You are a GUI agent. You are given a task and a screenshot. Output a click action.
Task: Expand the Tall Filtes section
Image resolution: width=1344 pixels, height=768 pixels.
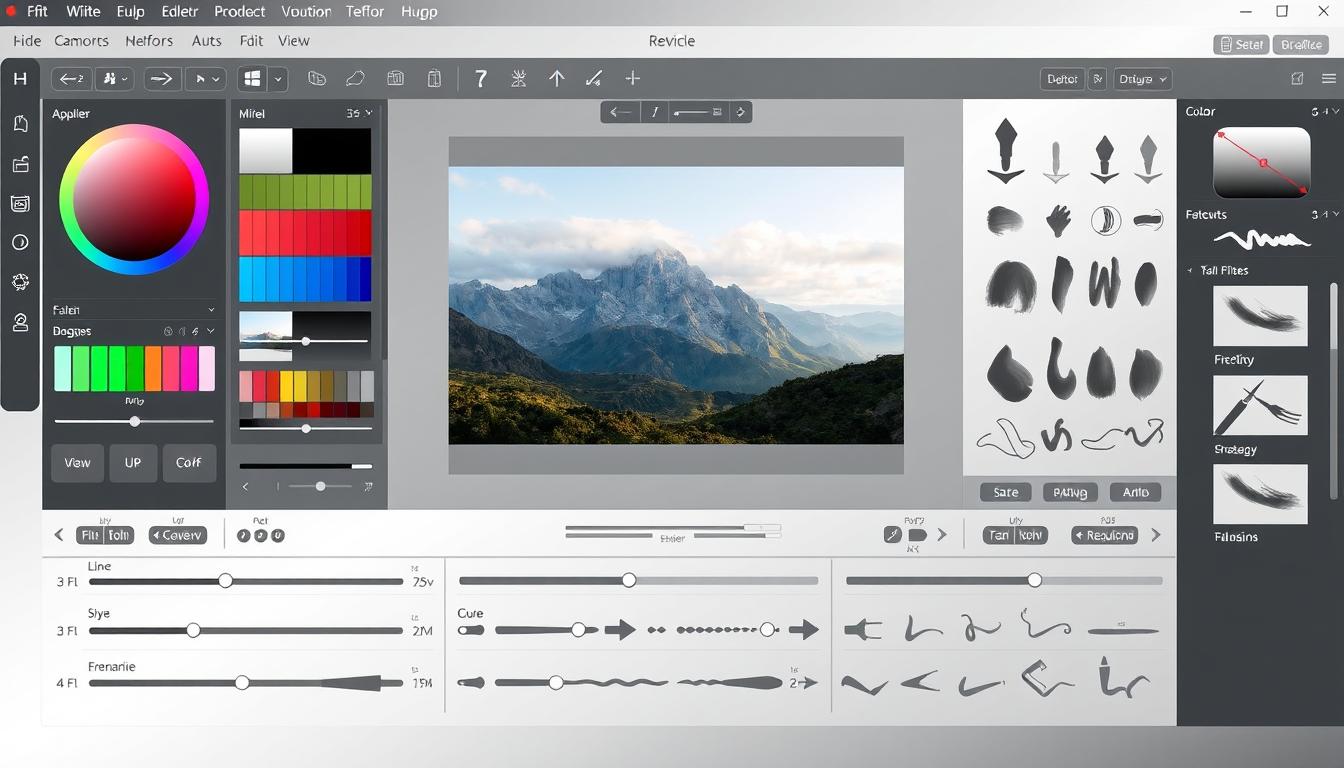tap(1190, 270)
